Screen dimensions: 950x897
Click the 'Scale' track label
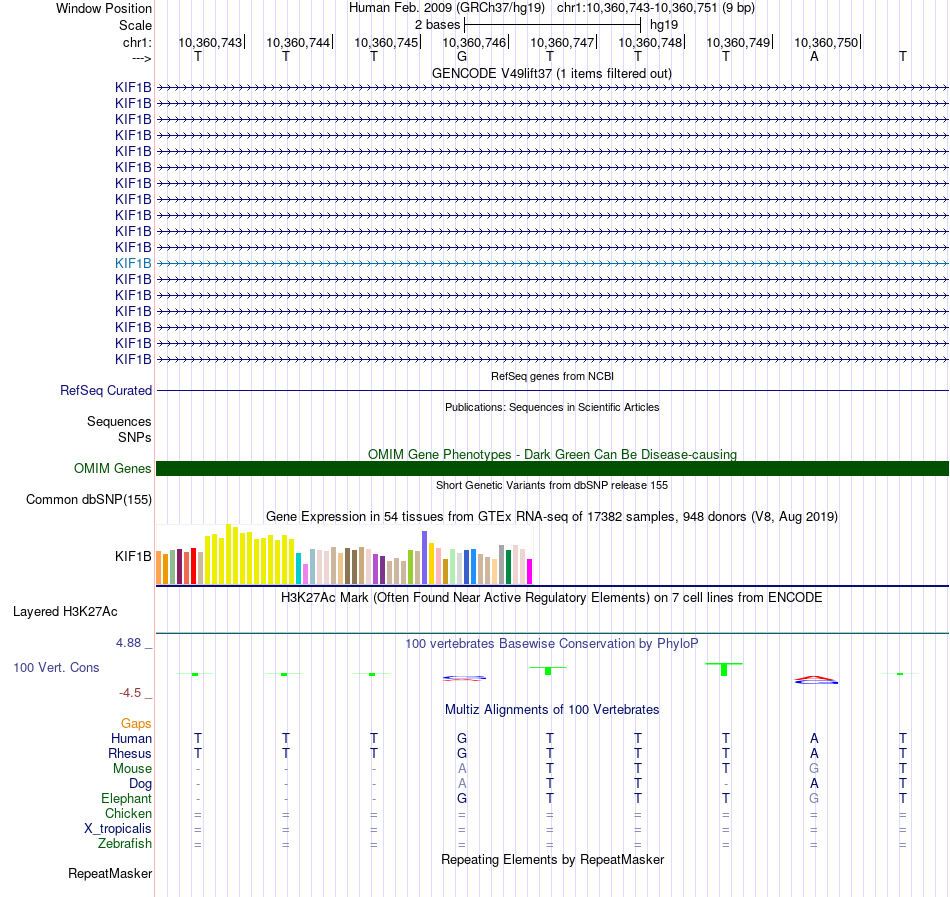pyautogui.click(x=135, y=25)
